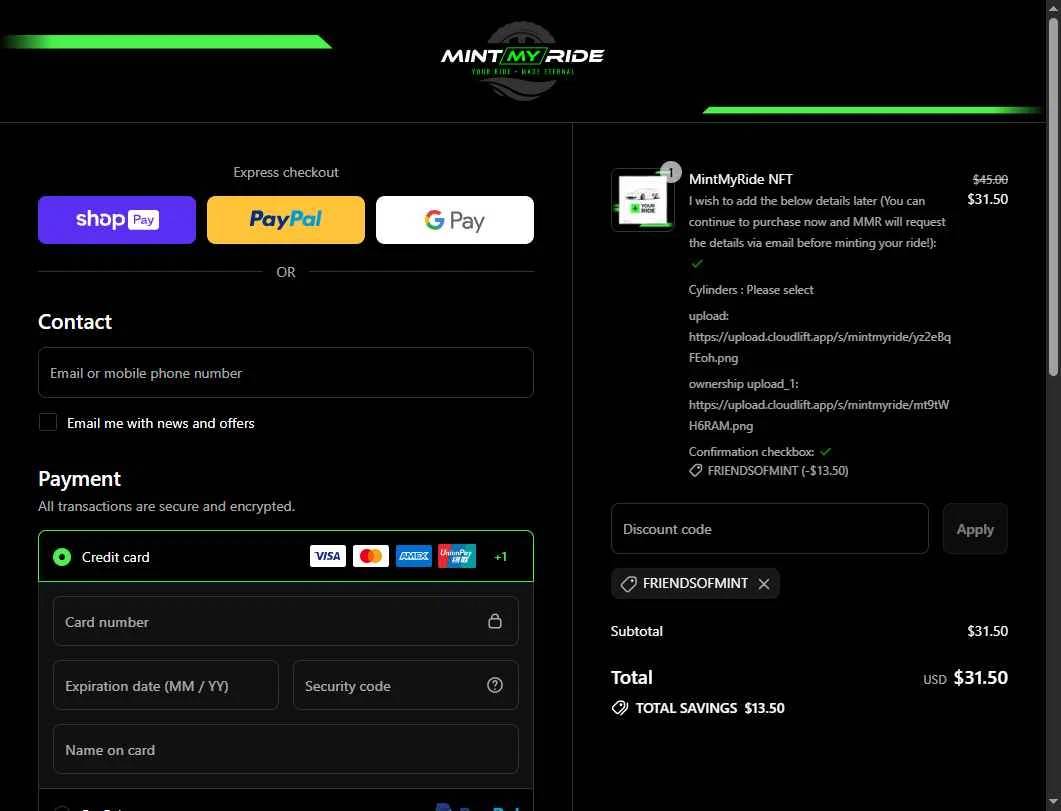The height and width of the screenshot is (811, 1061).
Task: Pay with Shop Pay button
Action: 117,220
